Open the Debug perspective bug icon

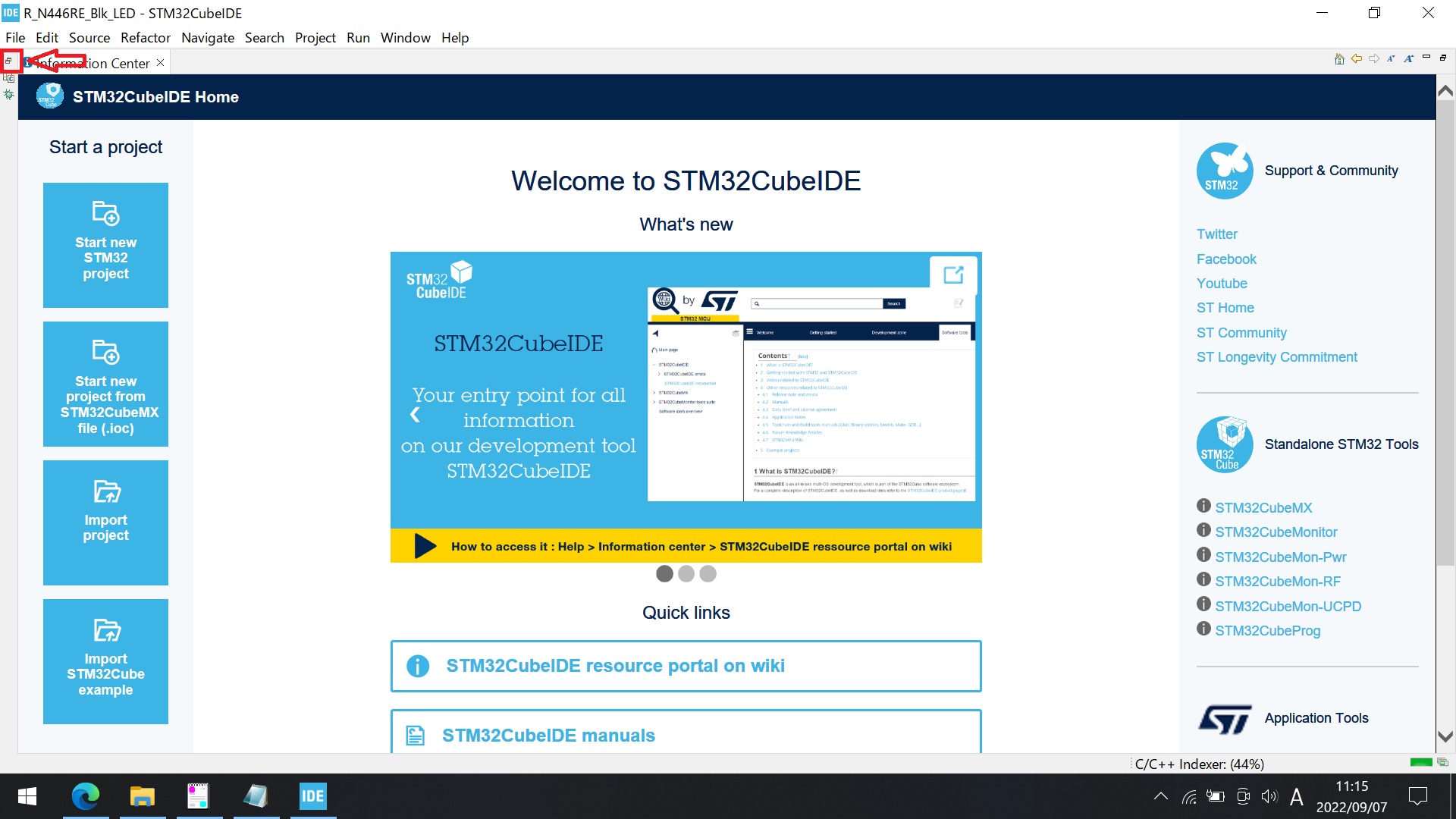pyautogui.click(x=9, y=95)
